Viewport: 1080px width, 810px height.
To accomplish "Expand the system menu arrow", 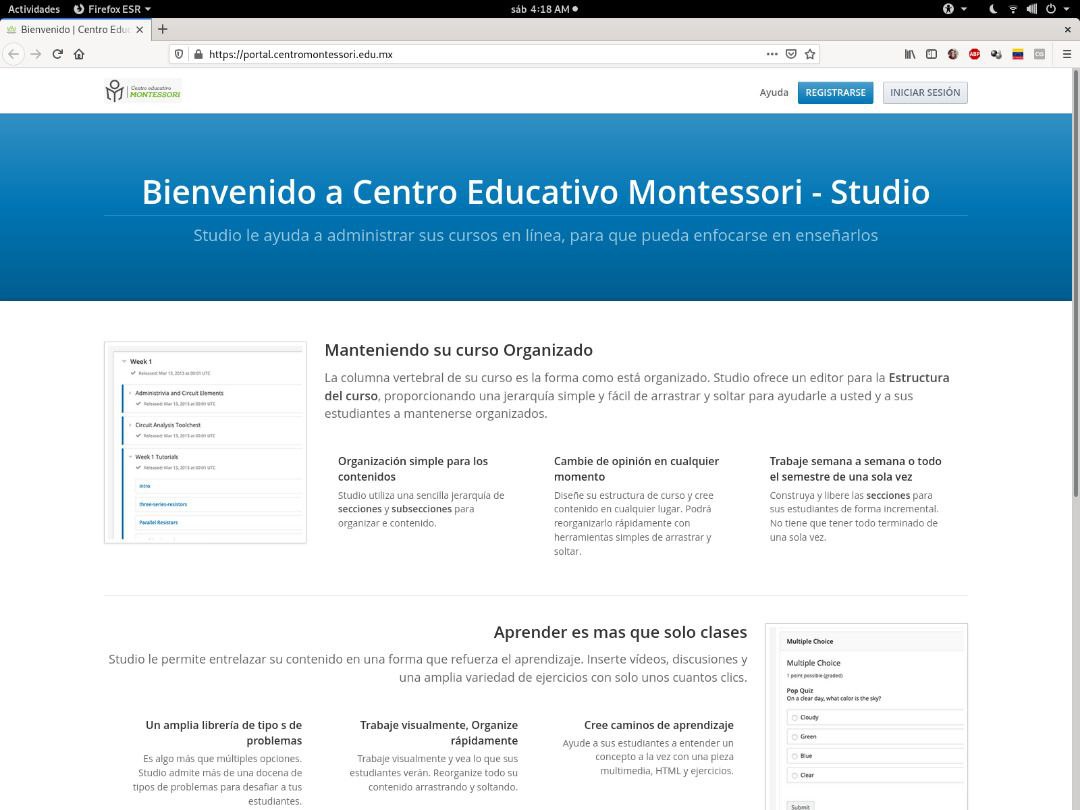I will tap(1066, 9).
